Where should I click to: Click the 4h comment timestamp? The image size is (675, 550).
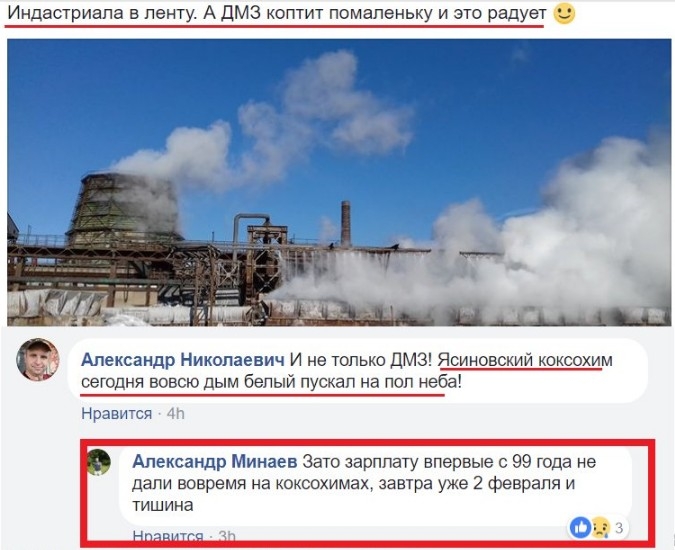coord(176,414)
